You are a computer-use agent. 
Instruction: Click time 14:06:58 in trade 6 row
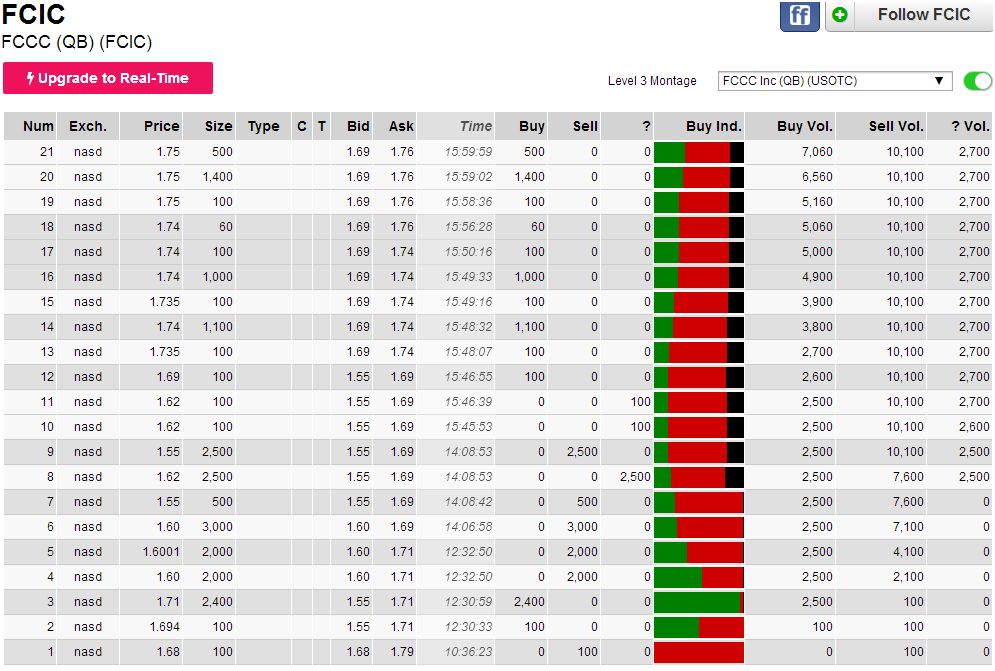click(x=468, y=527)
